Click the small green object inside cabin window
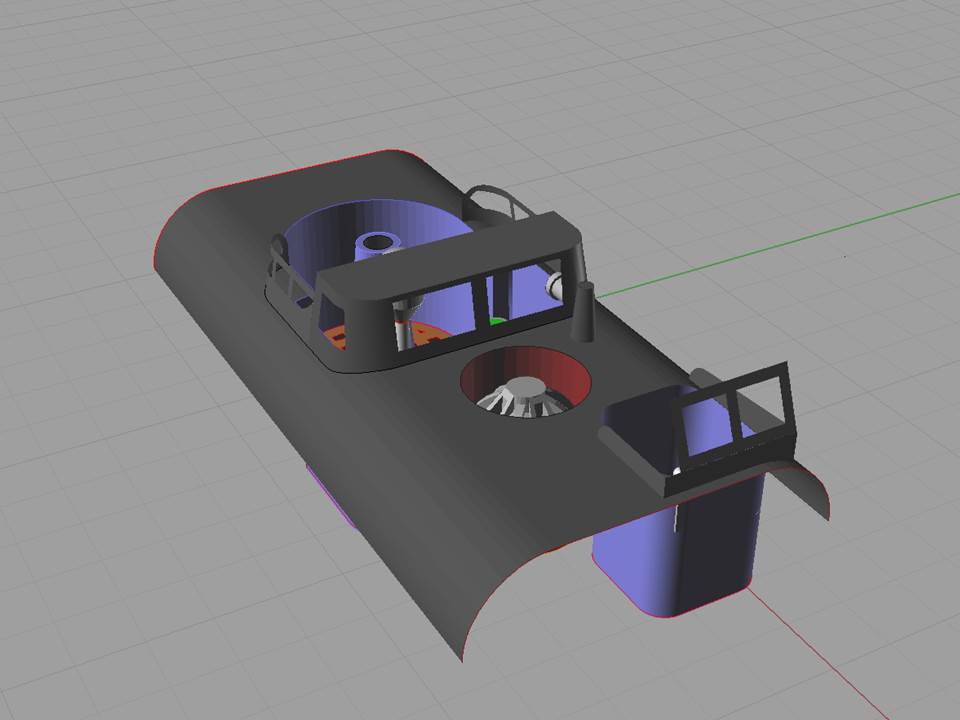The height and width of the screenshot is (720, 960). pyautogui.click(x=495, y=322)
